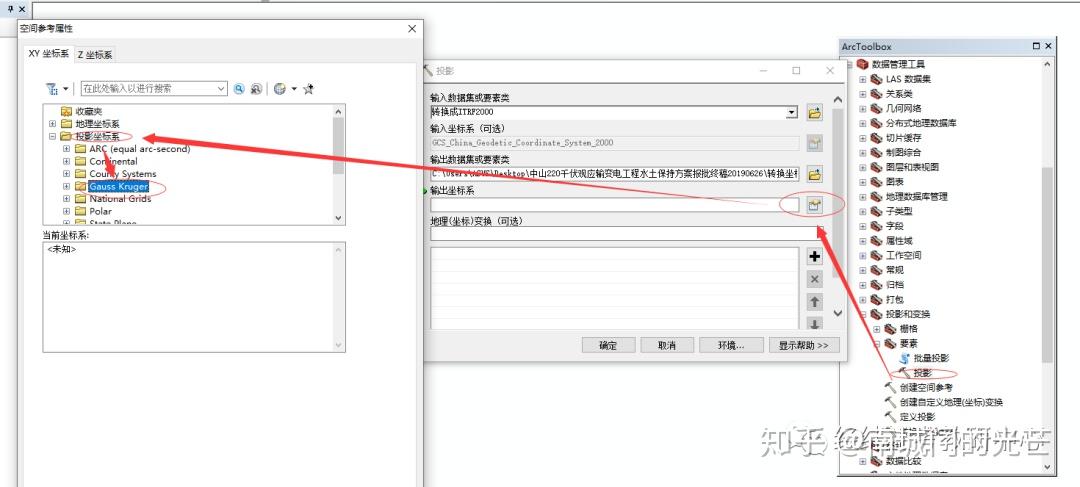Image resolution: width=1080 pixels, height=487 pixels.
Task: Click the move up arrow button
Action: click(815, 302)
